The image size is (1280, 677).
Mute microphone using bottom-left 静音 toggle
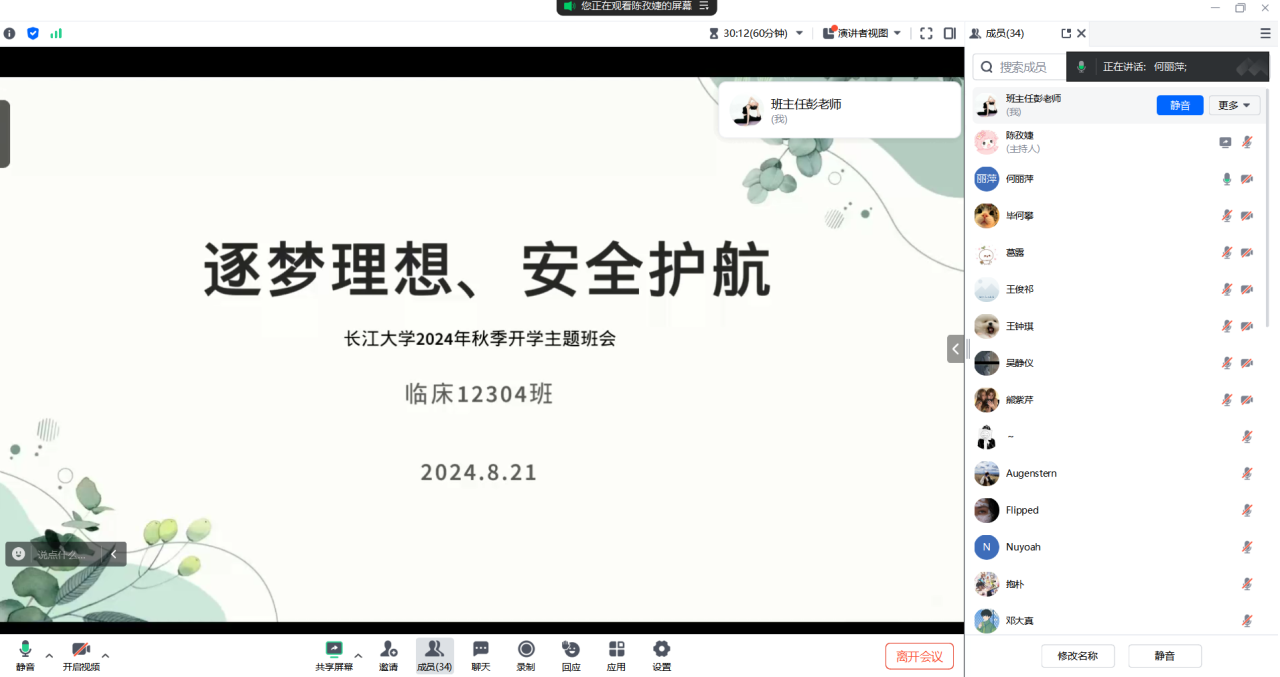coord(25,655)
